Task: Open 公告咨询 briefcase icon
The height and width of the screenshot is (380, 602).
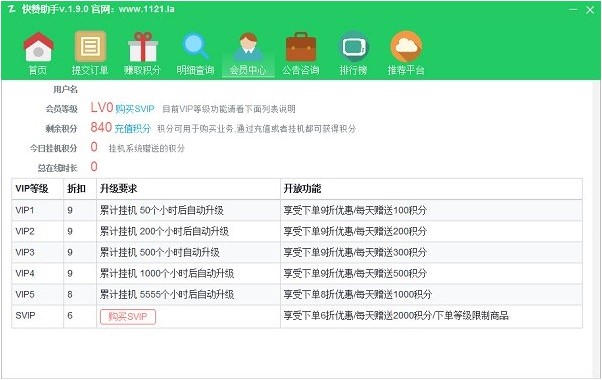Action: 301,47
